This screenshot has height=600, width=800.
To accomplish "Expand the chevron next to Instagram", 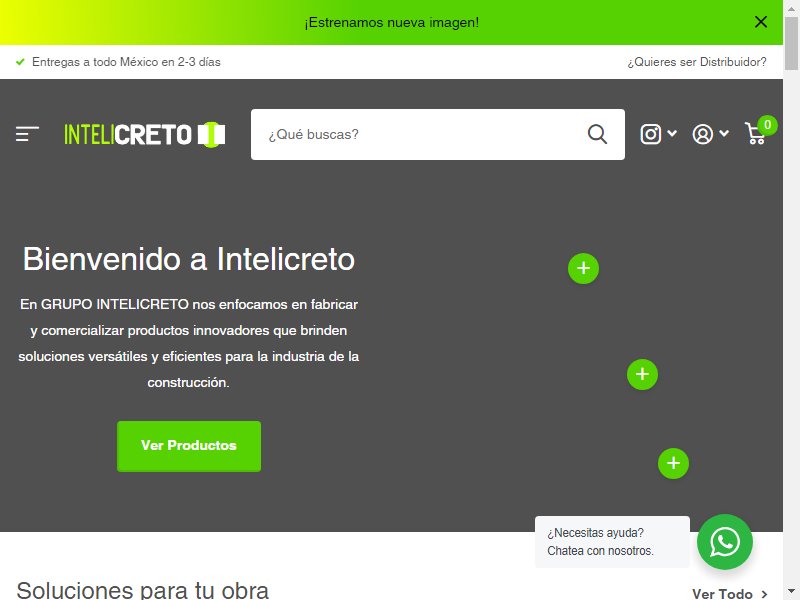I will 672,134.
